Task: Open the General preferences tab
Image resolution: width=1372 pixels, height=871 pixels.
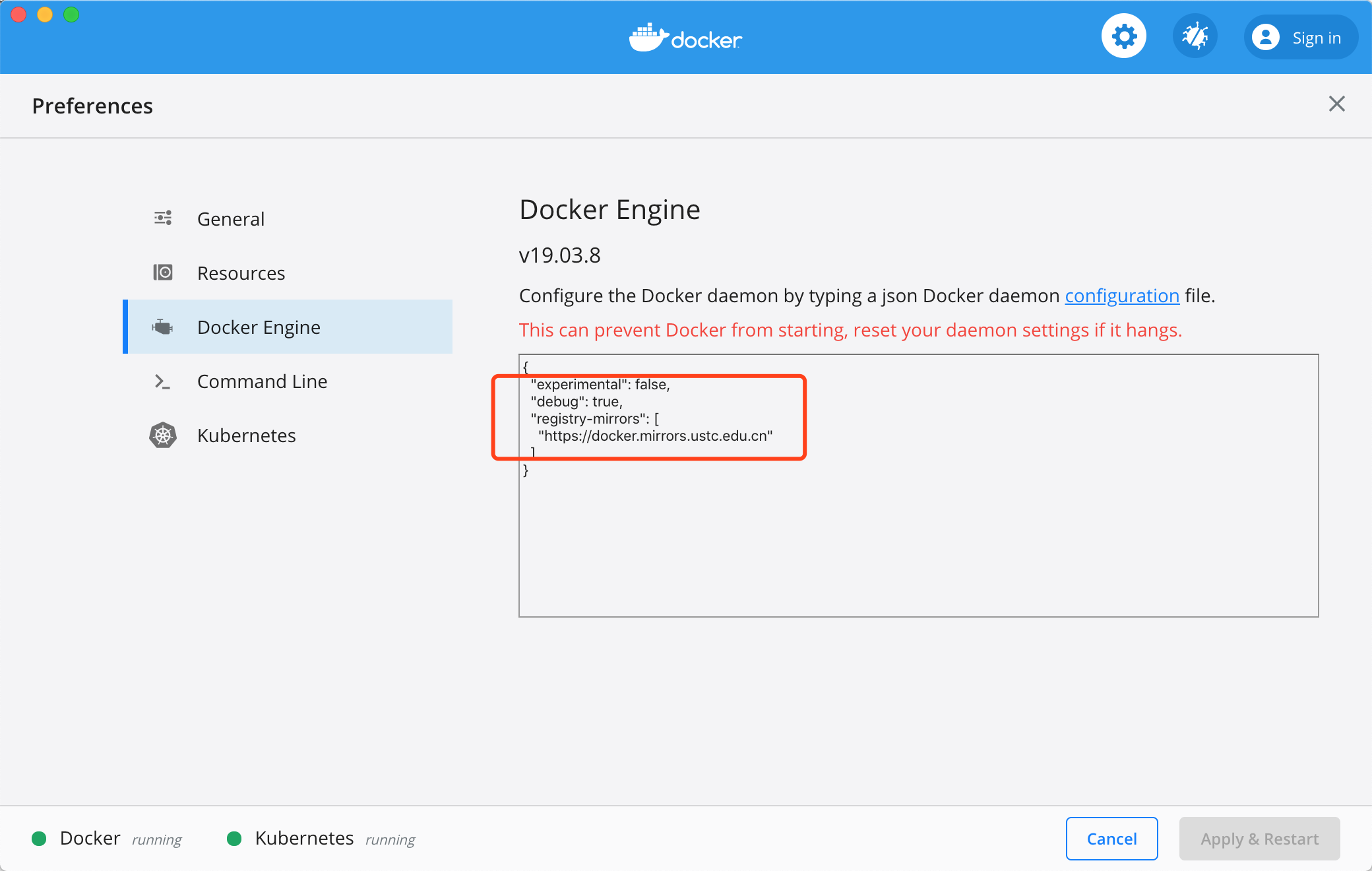Action: tap(230, 219)
